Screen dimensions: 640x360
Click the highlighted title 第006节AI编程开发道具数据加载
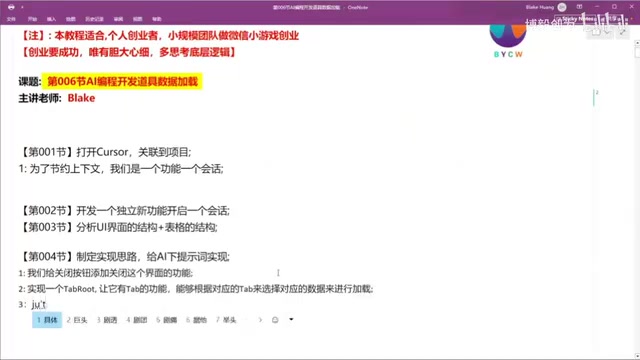[x=122, y=81]
